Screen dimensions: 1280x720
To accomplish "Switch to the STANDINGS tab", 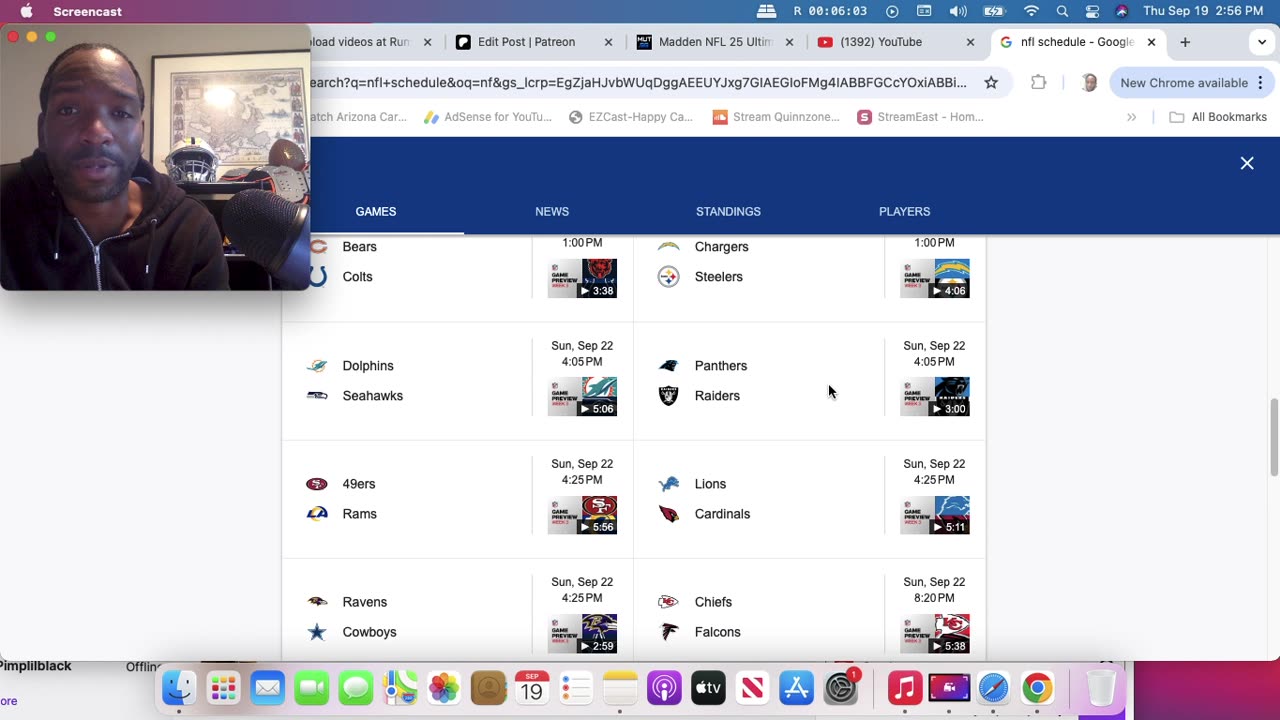I will pyautogui.click(x=728, y=211).
